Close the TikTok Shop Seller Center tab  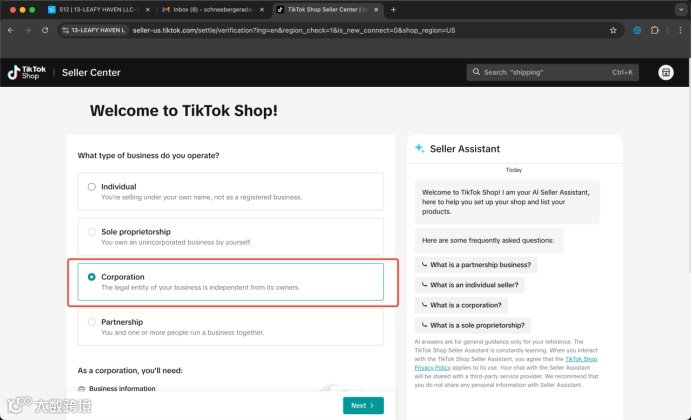[x=376, y=10]
